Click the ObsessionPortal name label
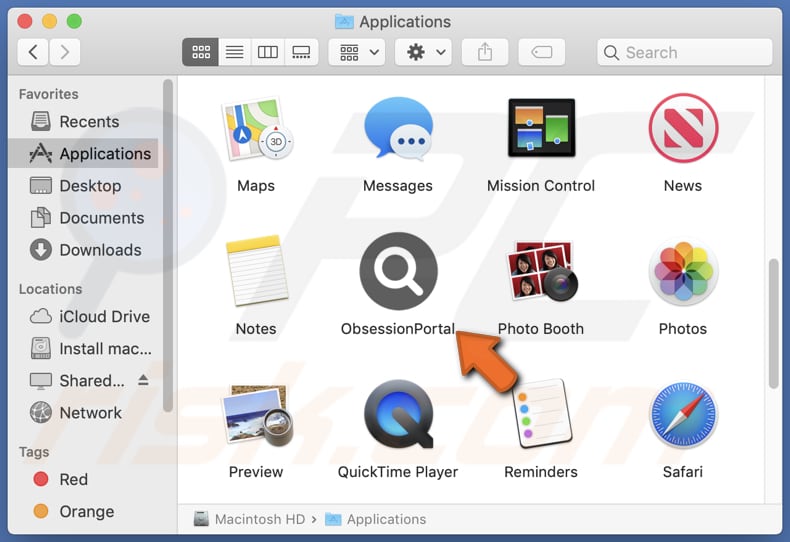790x542 pixels. pyautogui.click(x=398, y=329)
